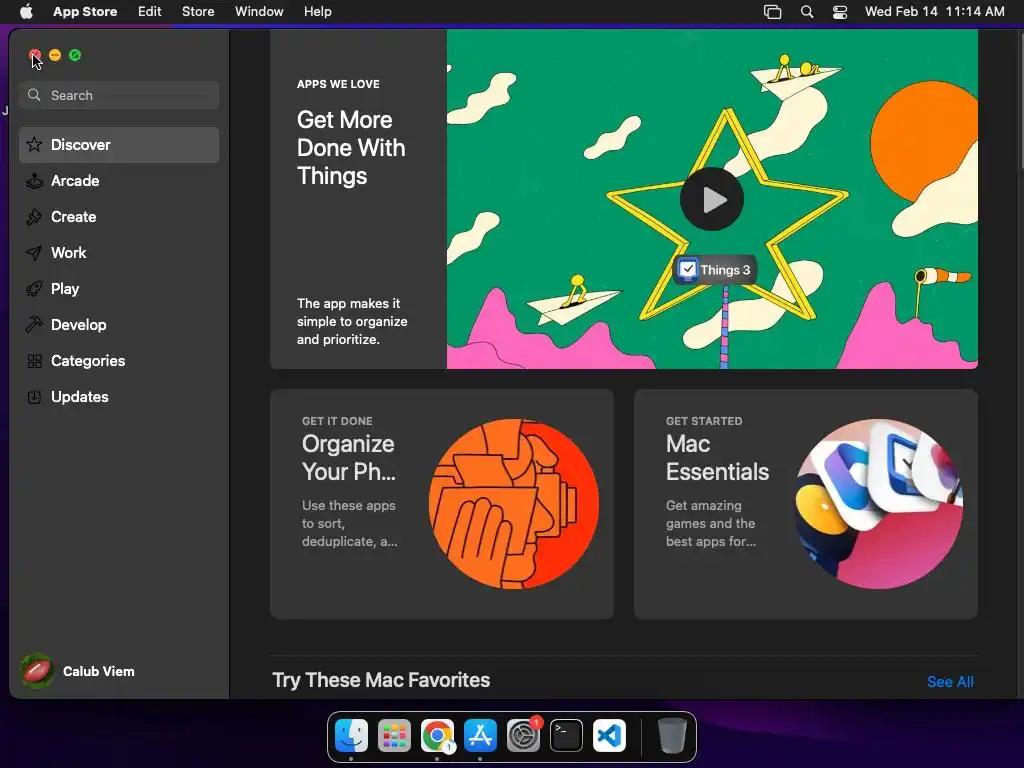
Task: Click 'The app makes it simple' description
Action: tap(352, 321)
